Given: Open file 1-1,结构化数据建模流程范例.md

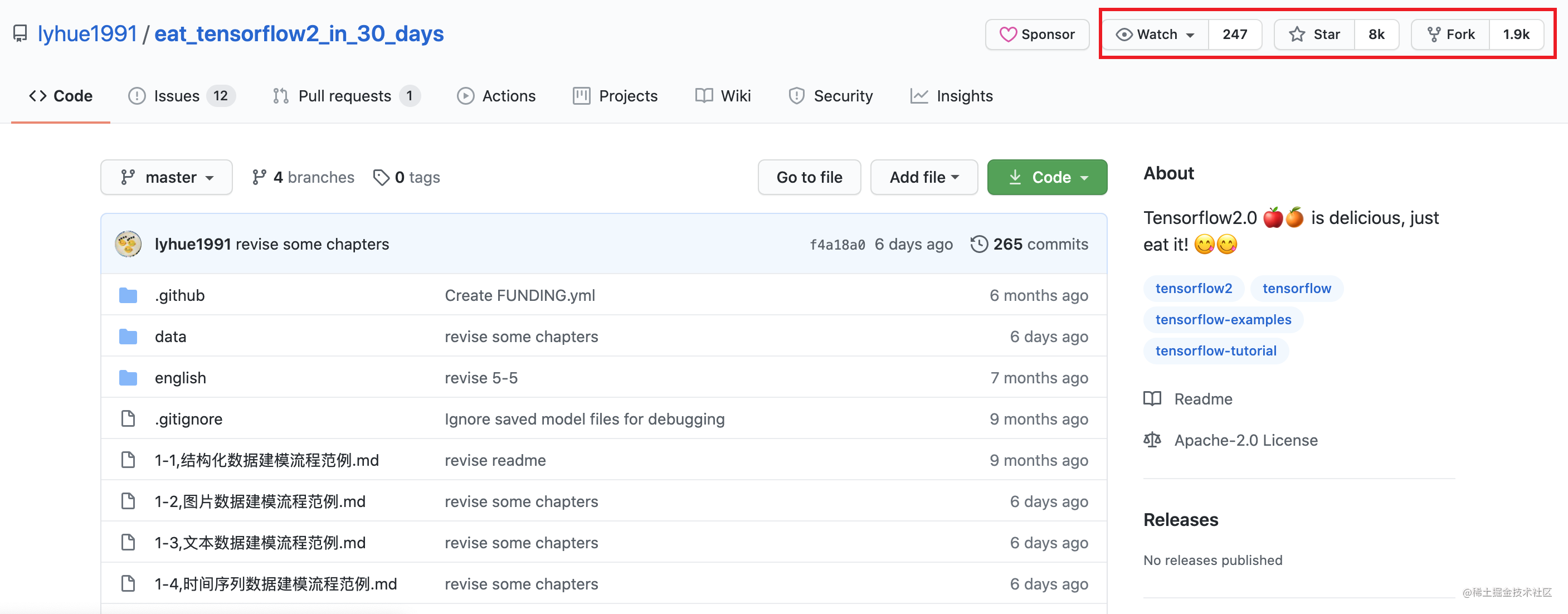Looking at the screenshot, I should pos(266,461).
